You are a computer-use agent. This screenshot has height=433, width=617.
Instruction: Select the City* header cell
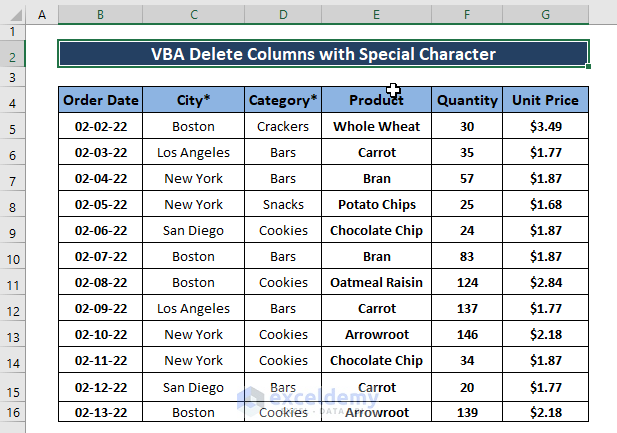(x=193, y=100)
